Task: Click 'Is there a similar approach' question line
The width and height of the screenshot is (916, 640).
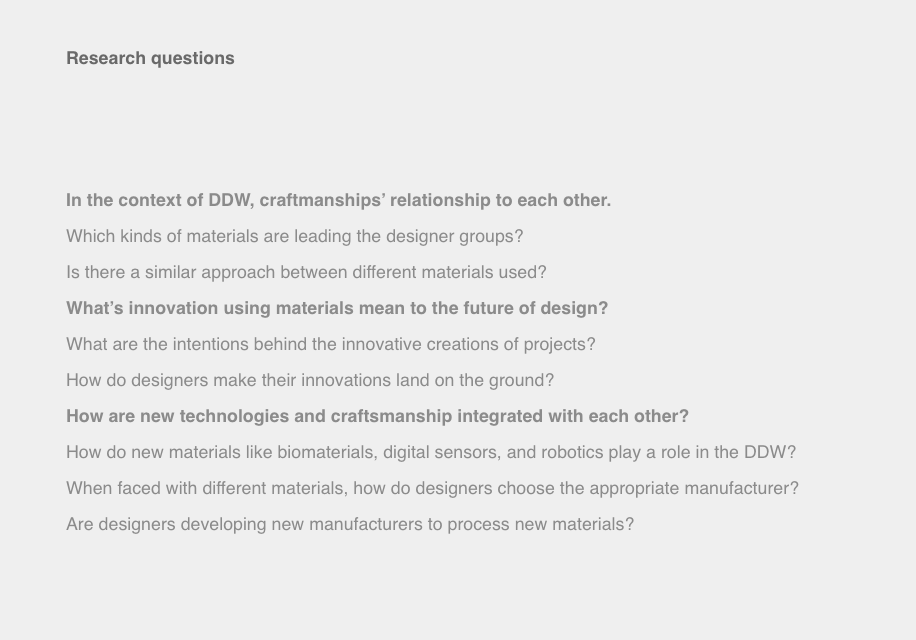Action: [x=306, y=272]
